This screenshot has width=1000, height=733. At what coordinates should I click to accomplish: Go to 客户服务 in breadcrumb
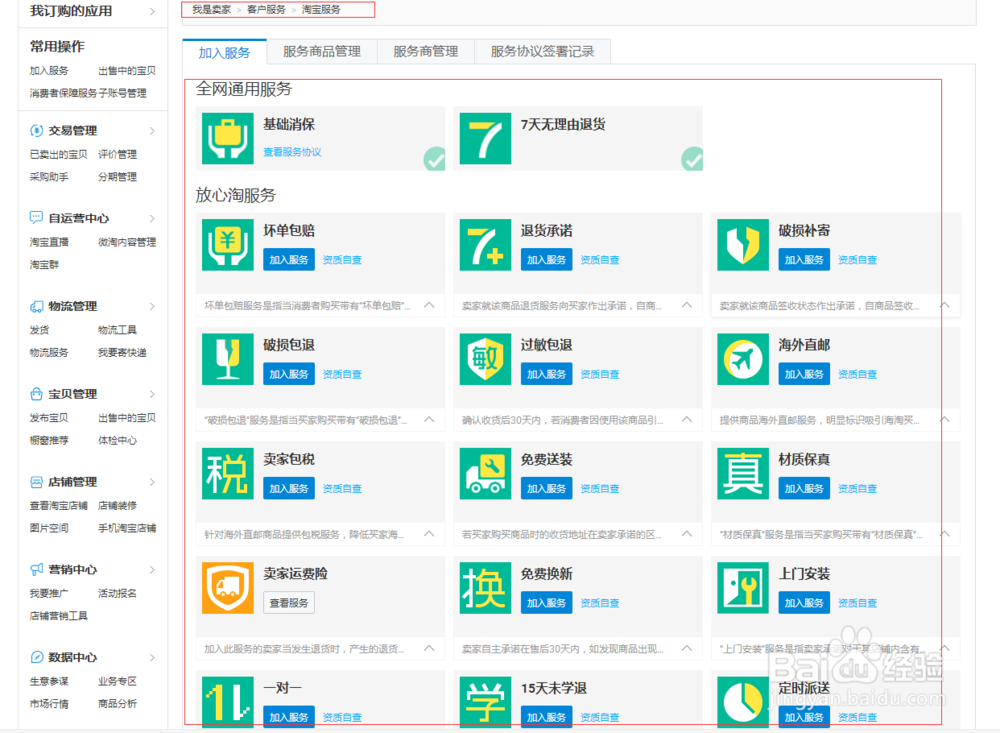point(267,10)
